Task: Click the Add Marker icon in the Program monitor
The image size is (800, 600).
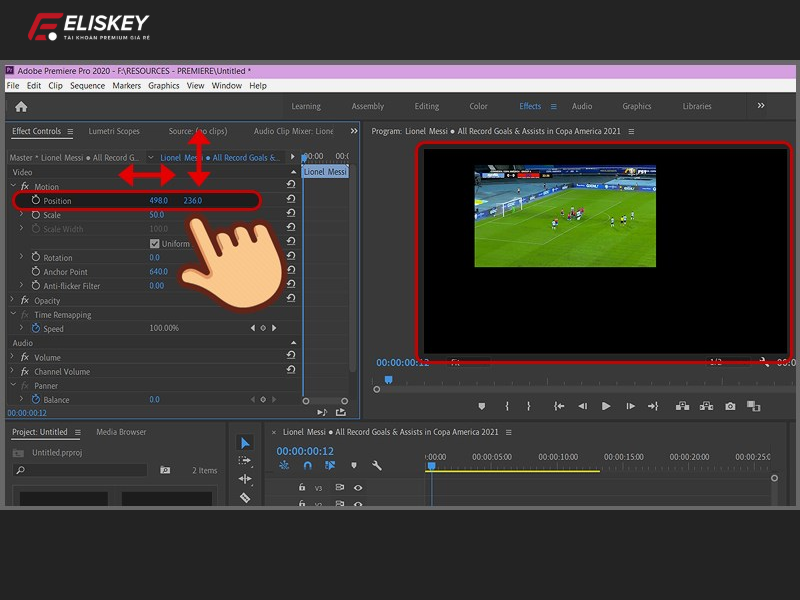Action: coord(482,406)
